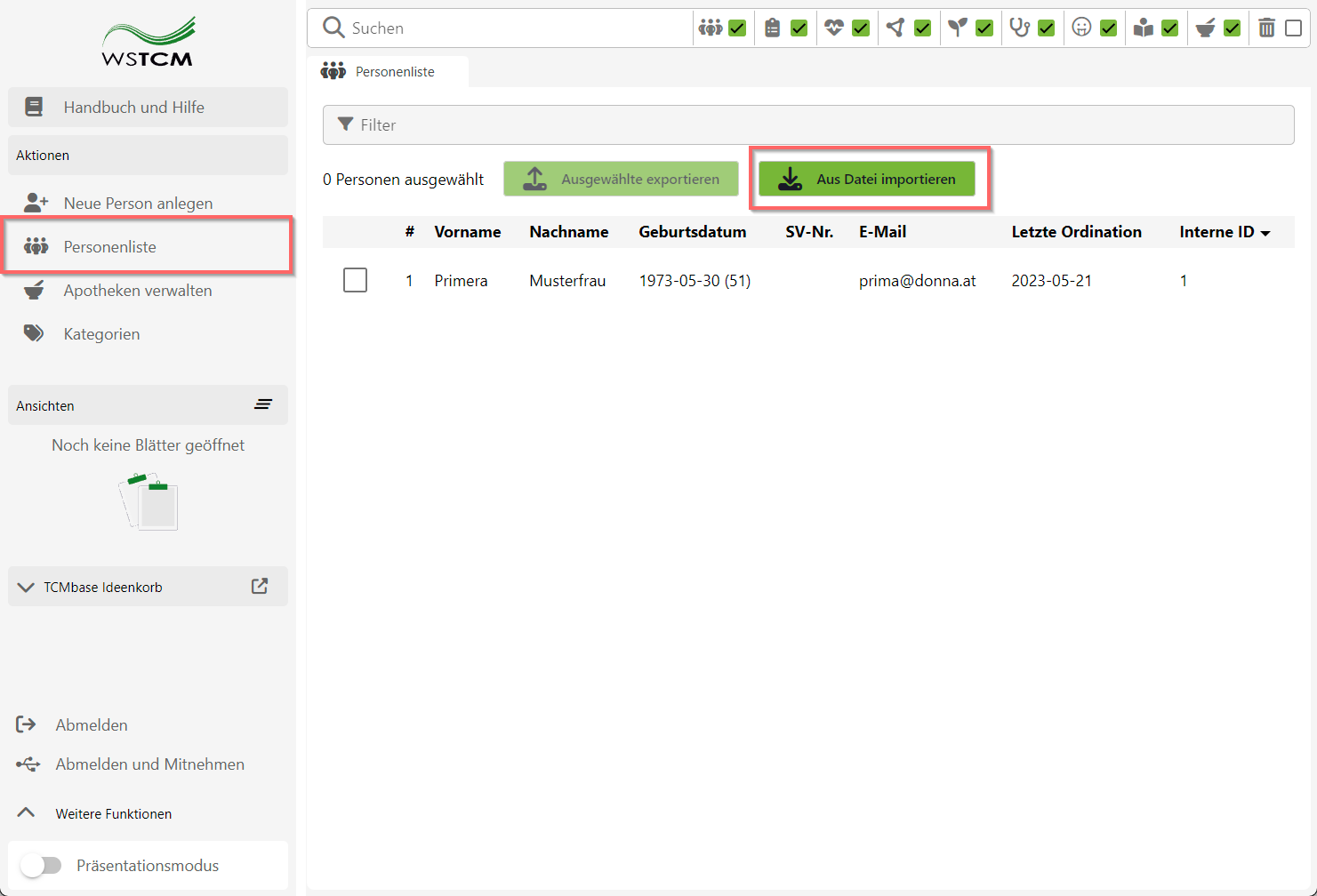Select Neue Person anlegen

point(138,204)
